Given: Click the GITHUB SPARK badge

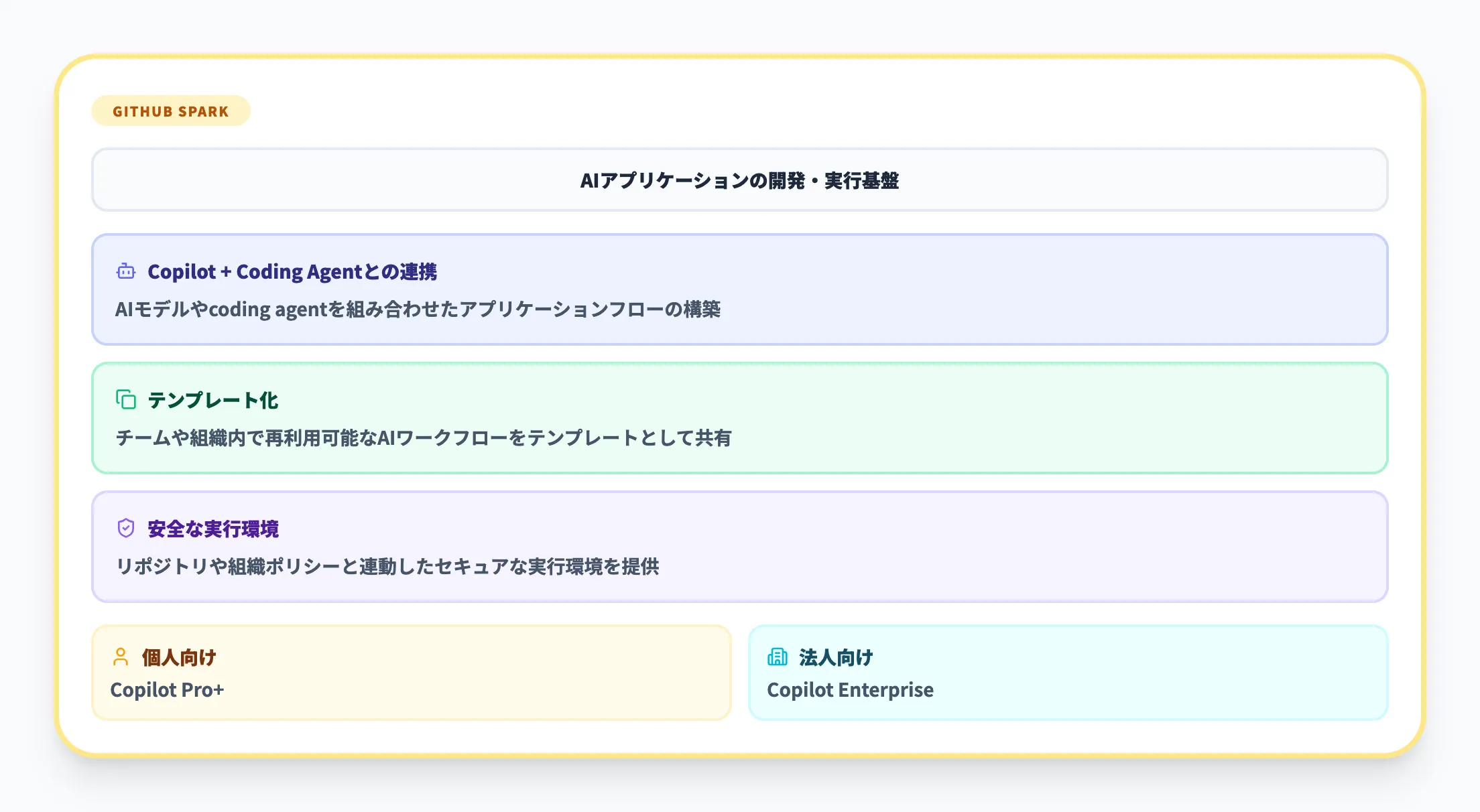Looking at the screenshot, I should coord(171,111).
